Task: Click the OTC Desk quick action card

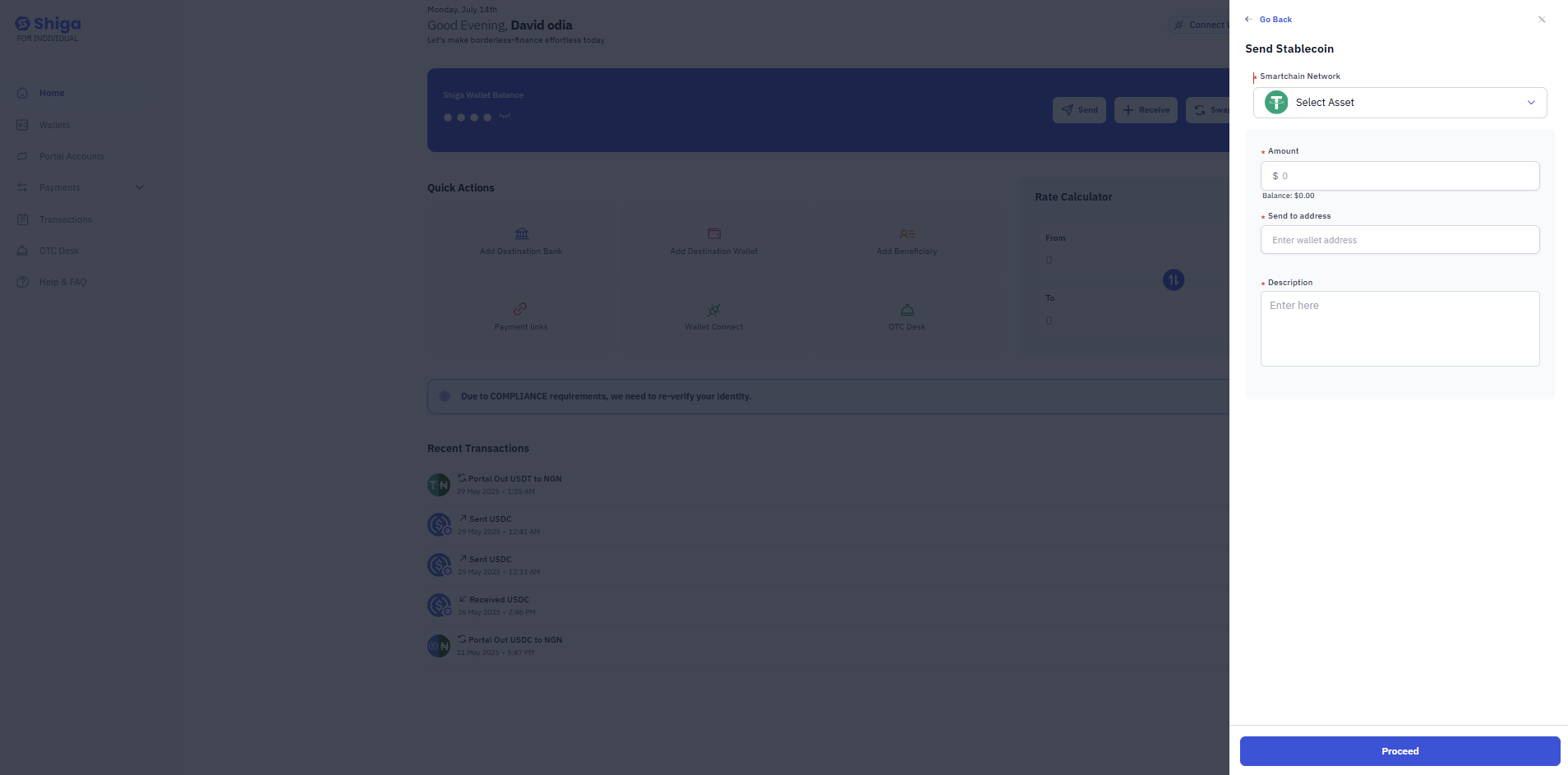Action: [x=906, y=317]
